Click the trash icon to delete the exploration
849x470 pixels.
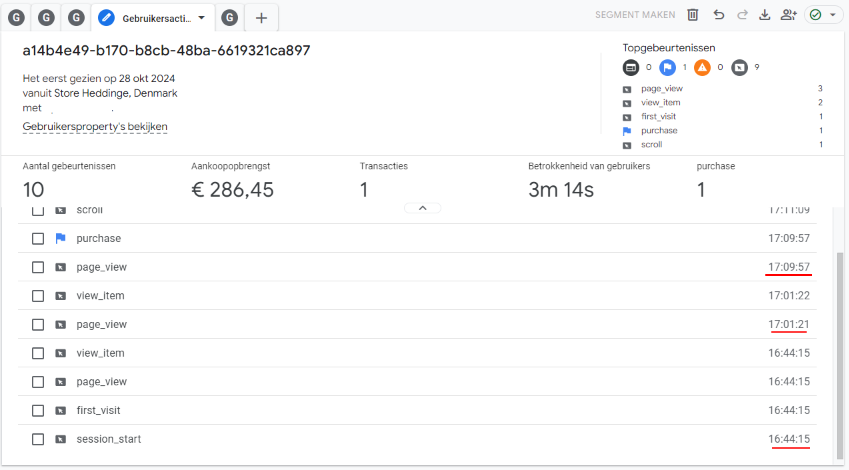[x=693, y=15]
